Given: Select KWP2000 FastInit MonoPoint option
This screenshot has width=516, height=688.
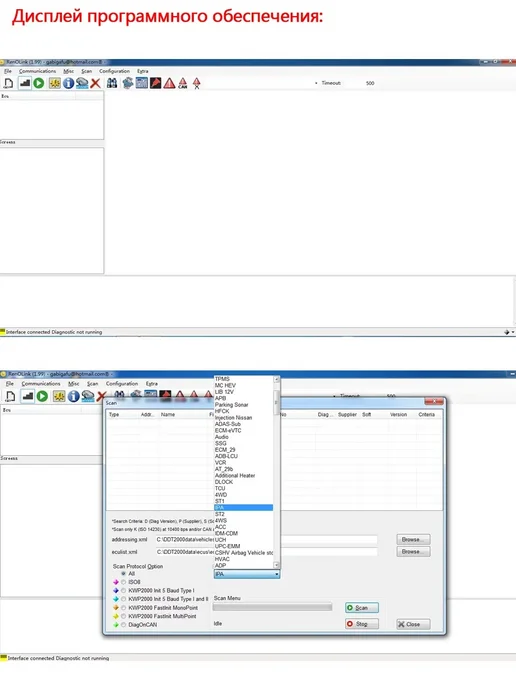Looking at the screenshot, I should pos(123,608).
